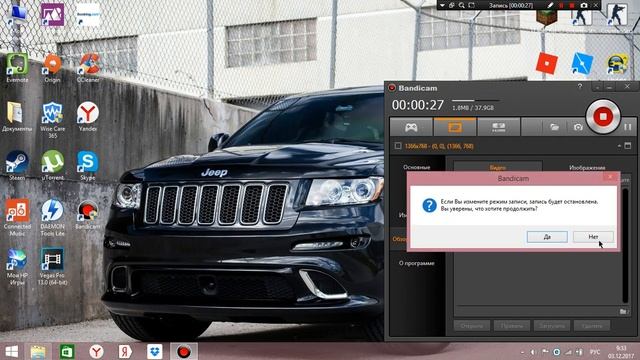Open Bandicam help question-mark icon in title bar
Image resolution: width=640 pixels, height=360 pixels.
580,87
